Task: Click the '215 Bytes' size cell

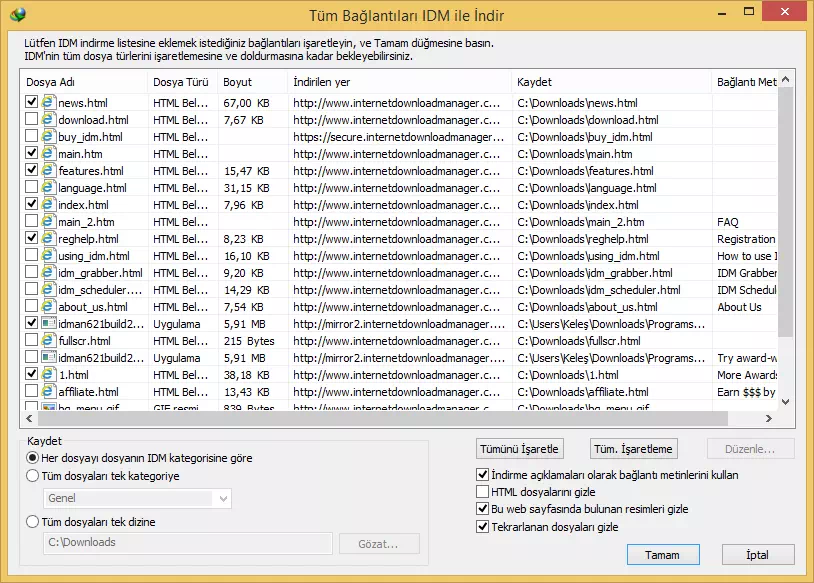Action: coord(249,341)
